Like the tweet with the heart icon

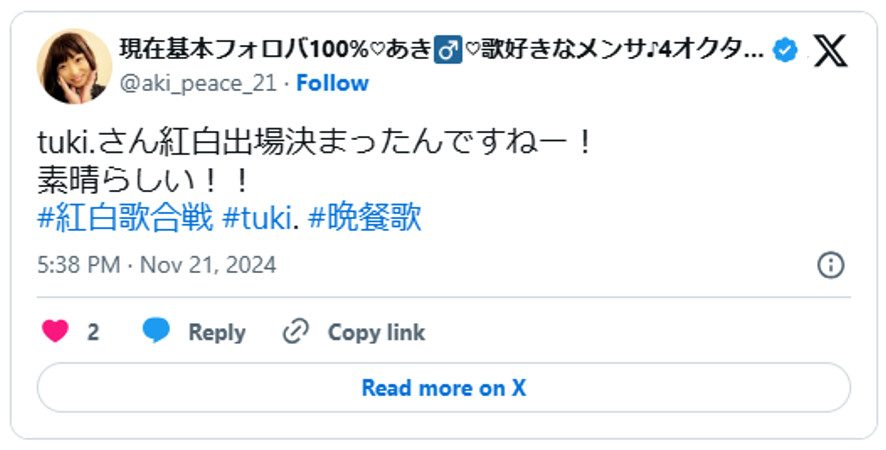click(x=55, y=332)
